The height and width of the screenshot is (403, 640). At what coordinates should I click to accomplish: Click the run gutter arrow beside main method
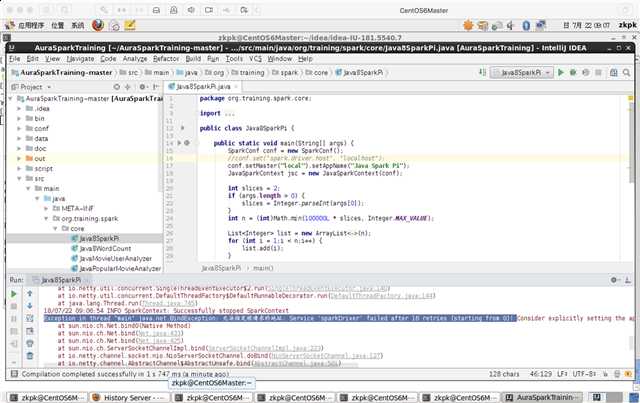(179, 143)
